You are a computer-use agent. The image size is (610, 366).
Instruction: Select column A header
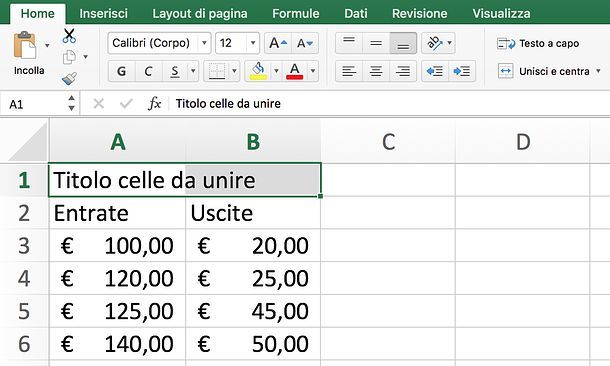pos(117,142)
